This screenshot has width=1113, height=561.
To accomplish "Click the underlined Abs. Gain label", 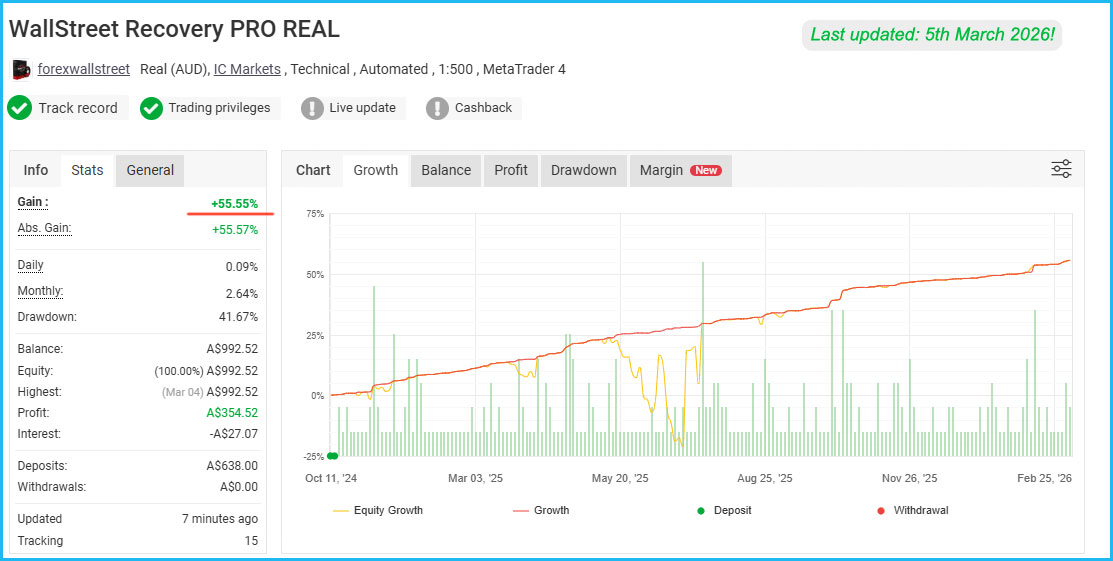I will pyautogui.click(x=45, y=228).
